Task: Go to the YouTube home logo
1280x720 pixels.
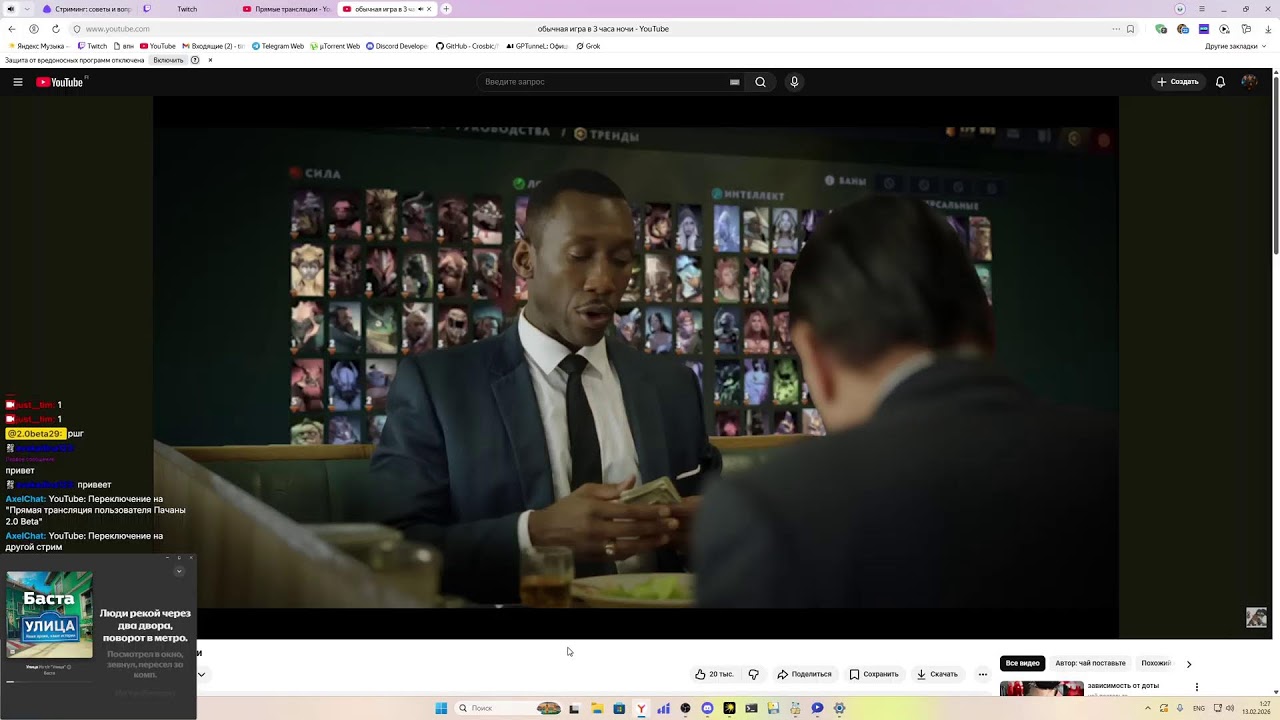Action: (60, 82)
